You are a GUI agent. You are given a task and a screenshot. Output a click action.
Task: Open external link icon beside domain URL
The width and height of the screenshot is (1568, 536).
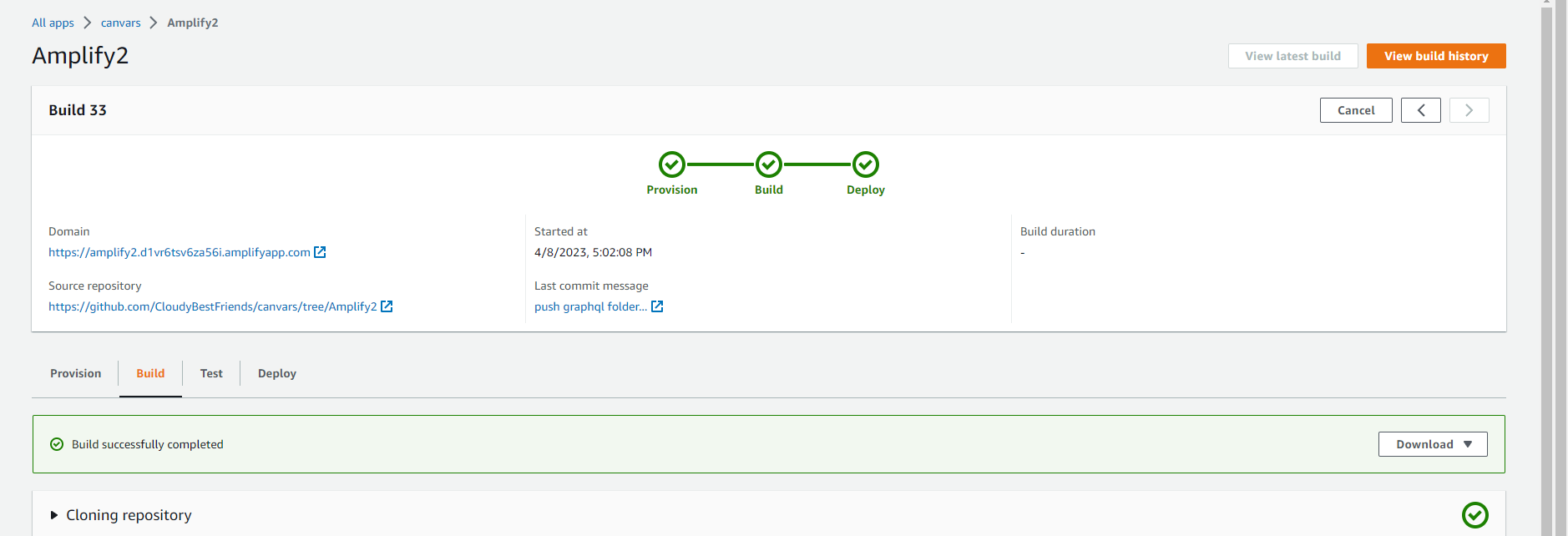point(320,252)
